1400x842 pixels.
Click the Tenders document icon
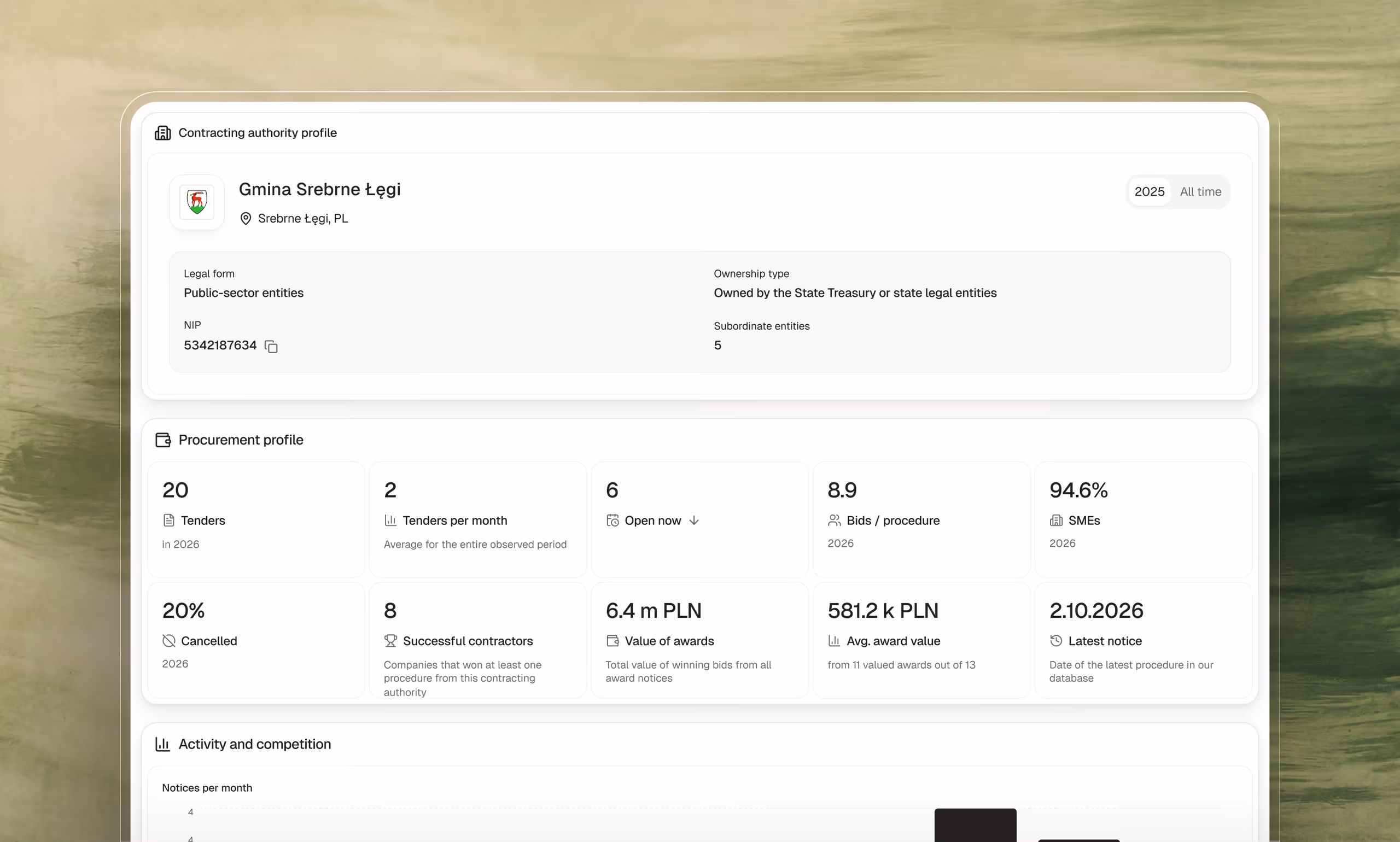click(x=168, y=521)
